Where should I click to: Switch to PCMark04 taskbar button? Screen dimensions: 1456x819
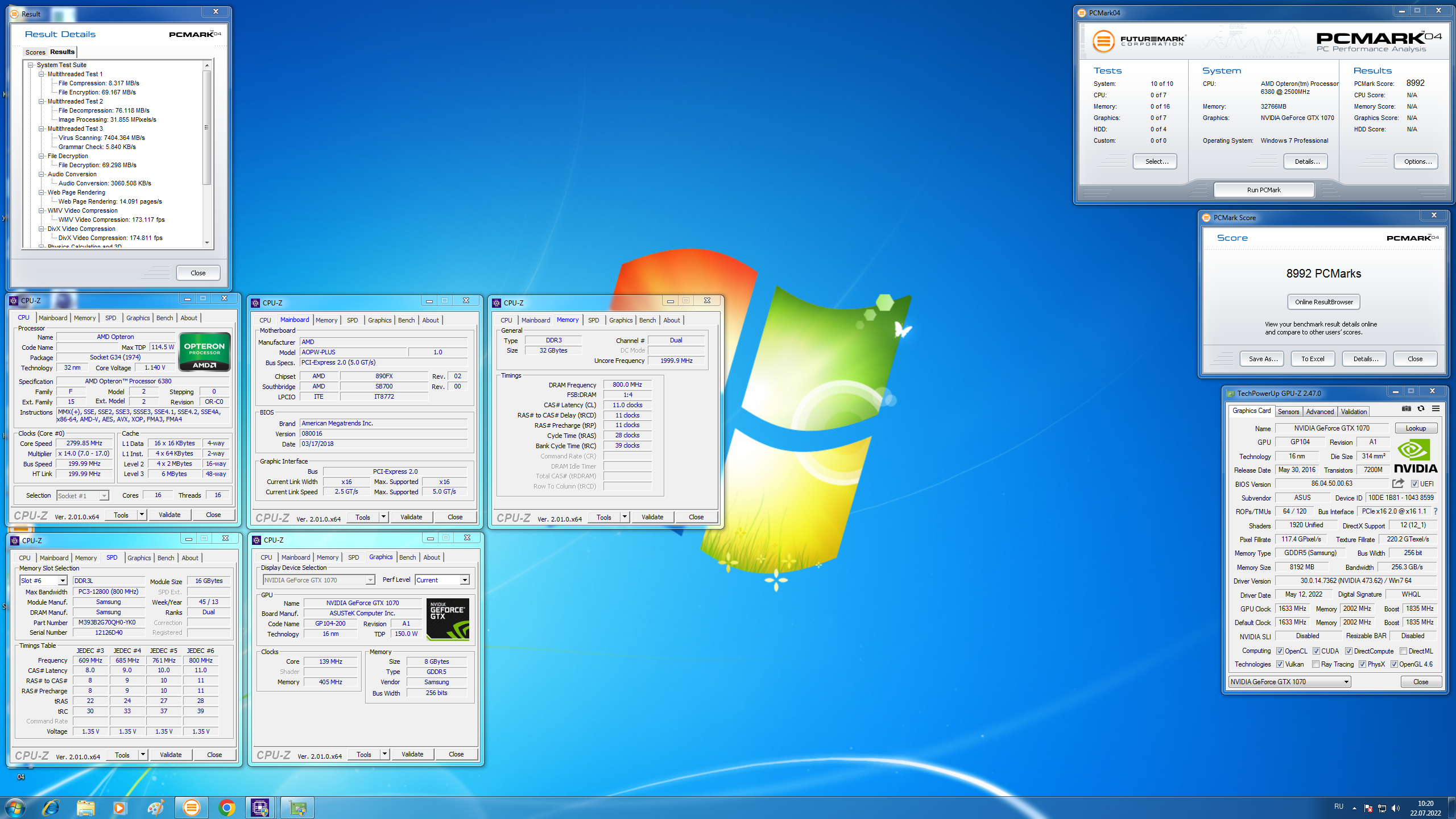pos(191,808)
